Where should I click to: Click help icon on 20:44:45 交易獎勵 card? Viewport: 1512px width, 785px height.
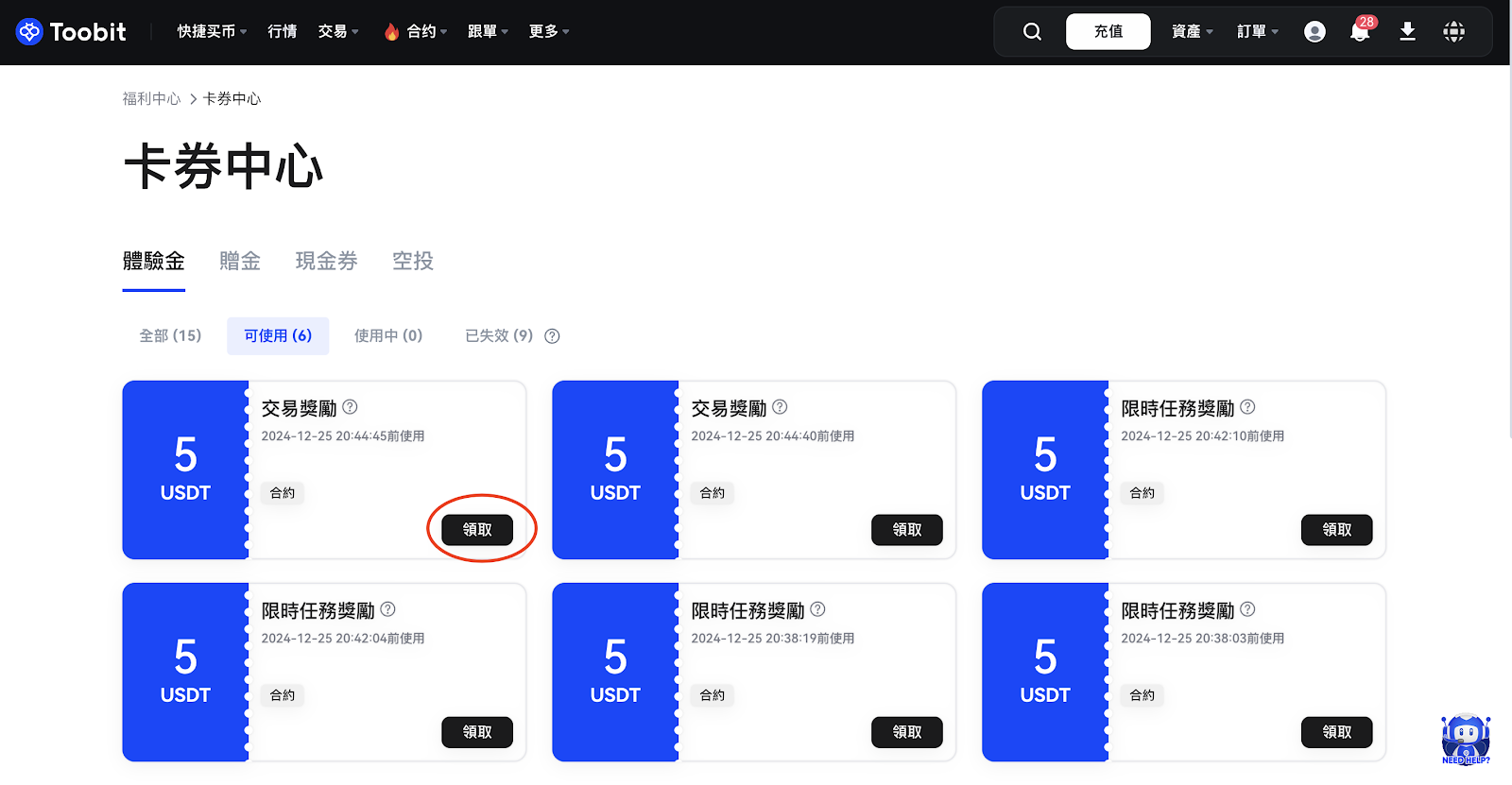pos(350,407)
